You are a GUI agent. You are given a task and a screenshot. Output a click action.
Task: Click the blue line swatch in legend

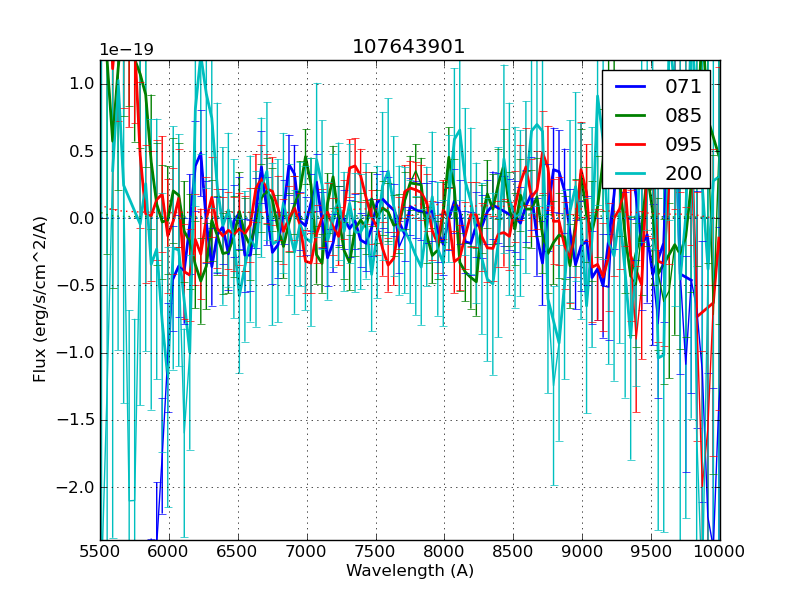pyautogui.click(x=632, y=87)
